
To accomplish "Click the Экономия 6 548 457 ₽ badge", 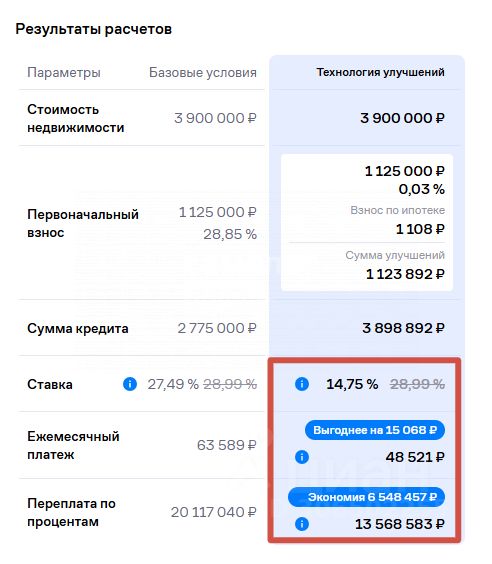I will point(366,497).
